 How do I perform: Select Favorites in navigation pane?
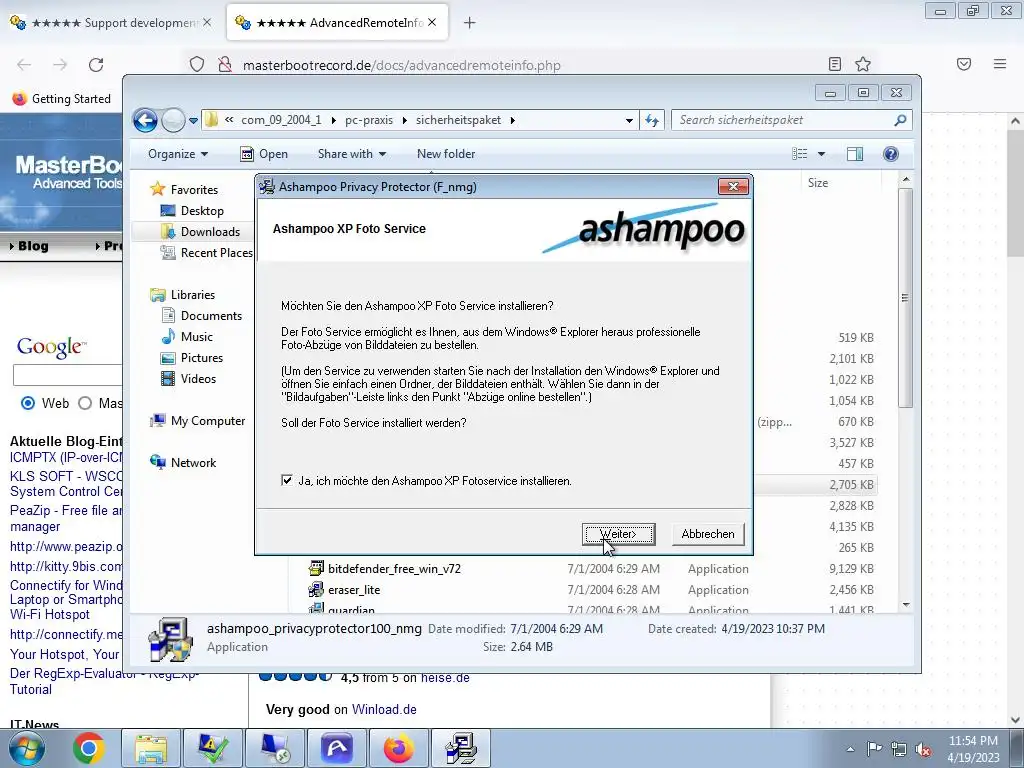[194, 189]
